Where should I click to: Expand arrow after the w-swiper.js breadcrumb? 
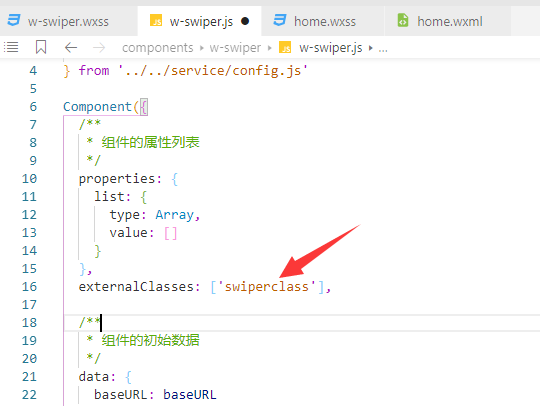point(371,48)
